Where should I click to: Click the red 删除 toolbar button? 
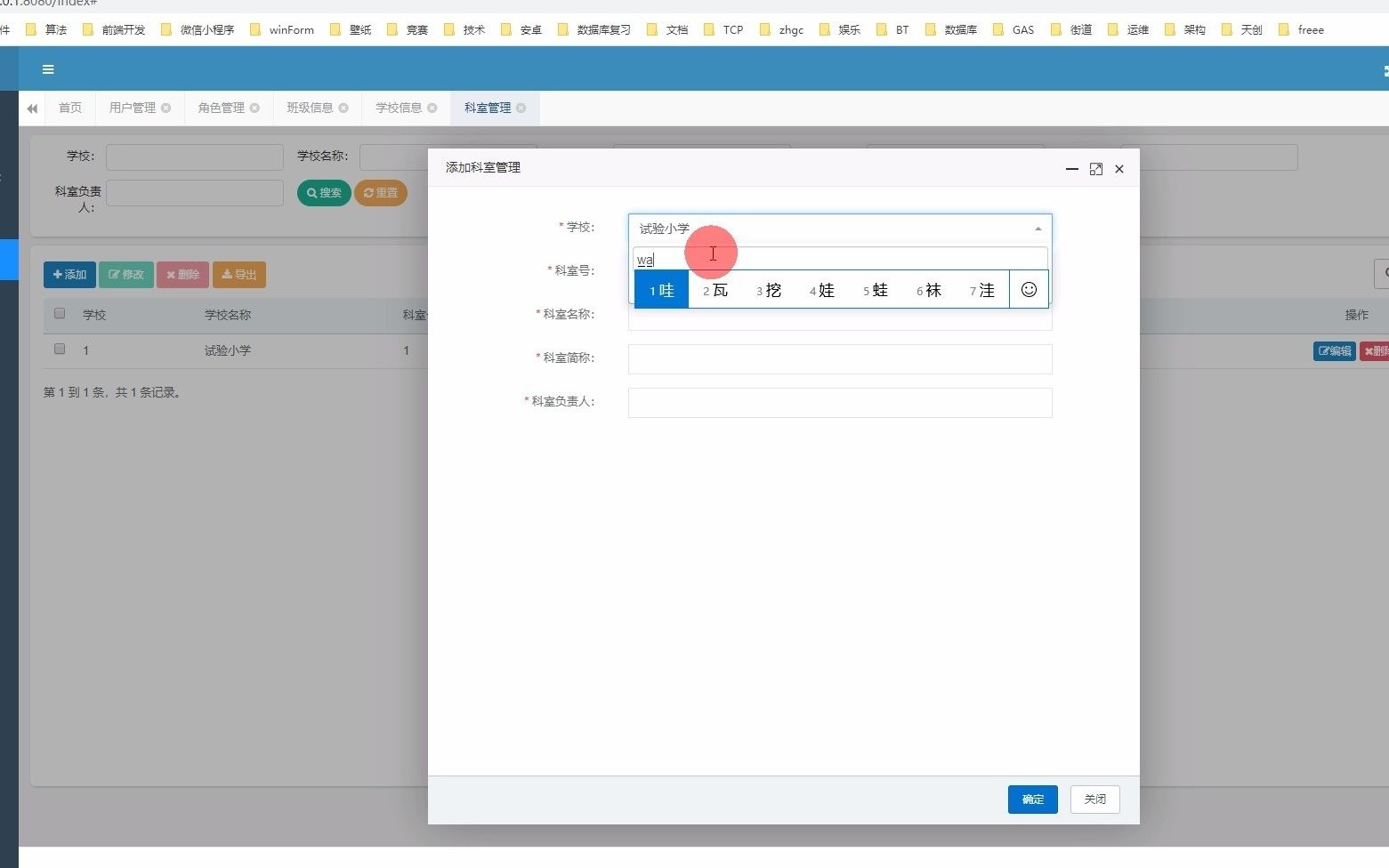coord(183,275)
